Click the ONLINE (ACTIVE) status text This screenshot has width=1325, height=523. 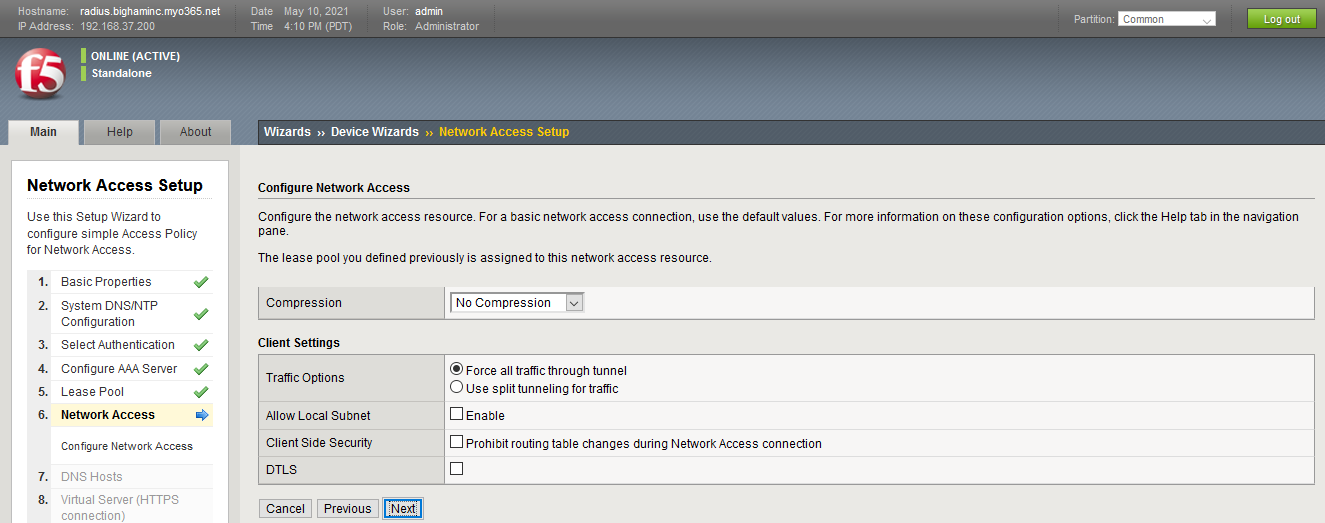click(136, 56)
